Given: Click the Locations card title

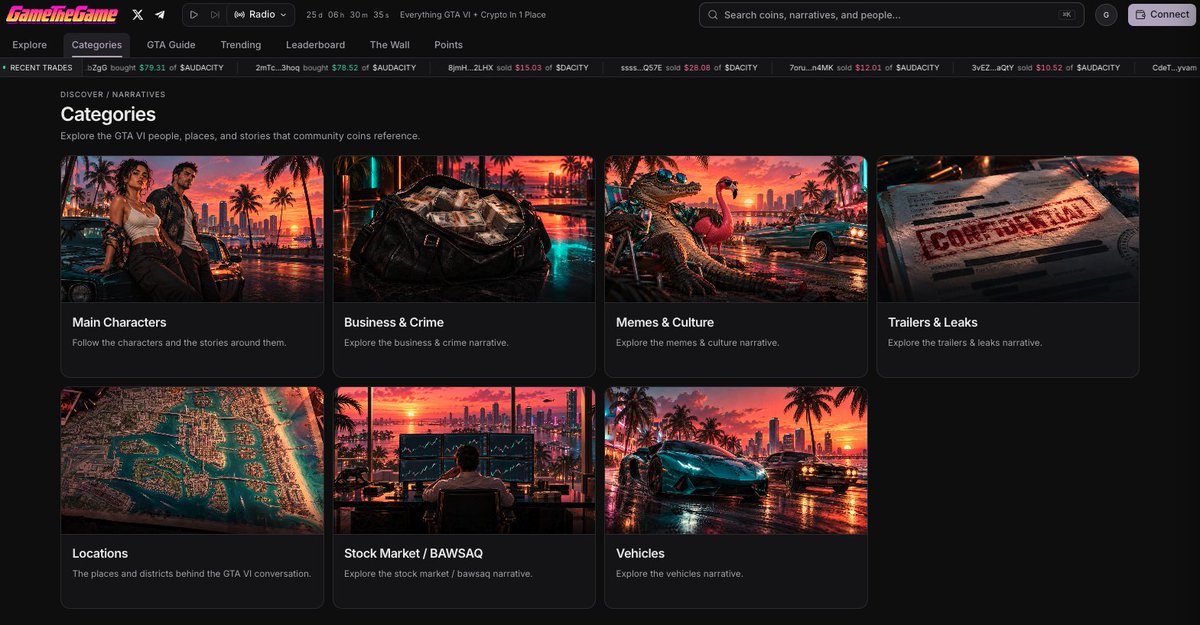Looking at the screenshot, I should coord(100,553).
